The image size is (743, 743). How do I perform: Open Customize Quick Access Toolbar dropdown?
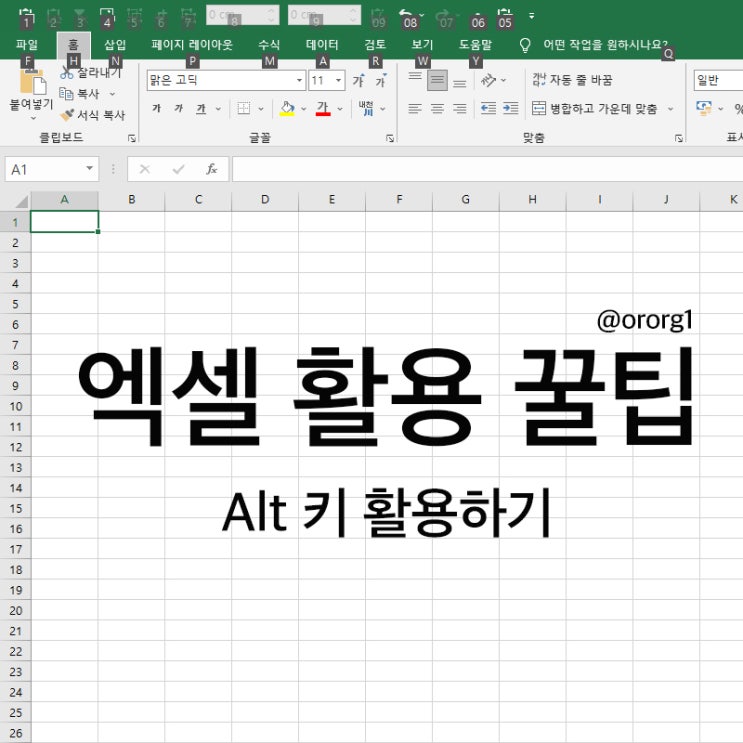tap(532, 16)
